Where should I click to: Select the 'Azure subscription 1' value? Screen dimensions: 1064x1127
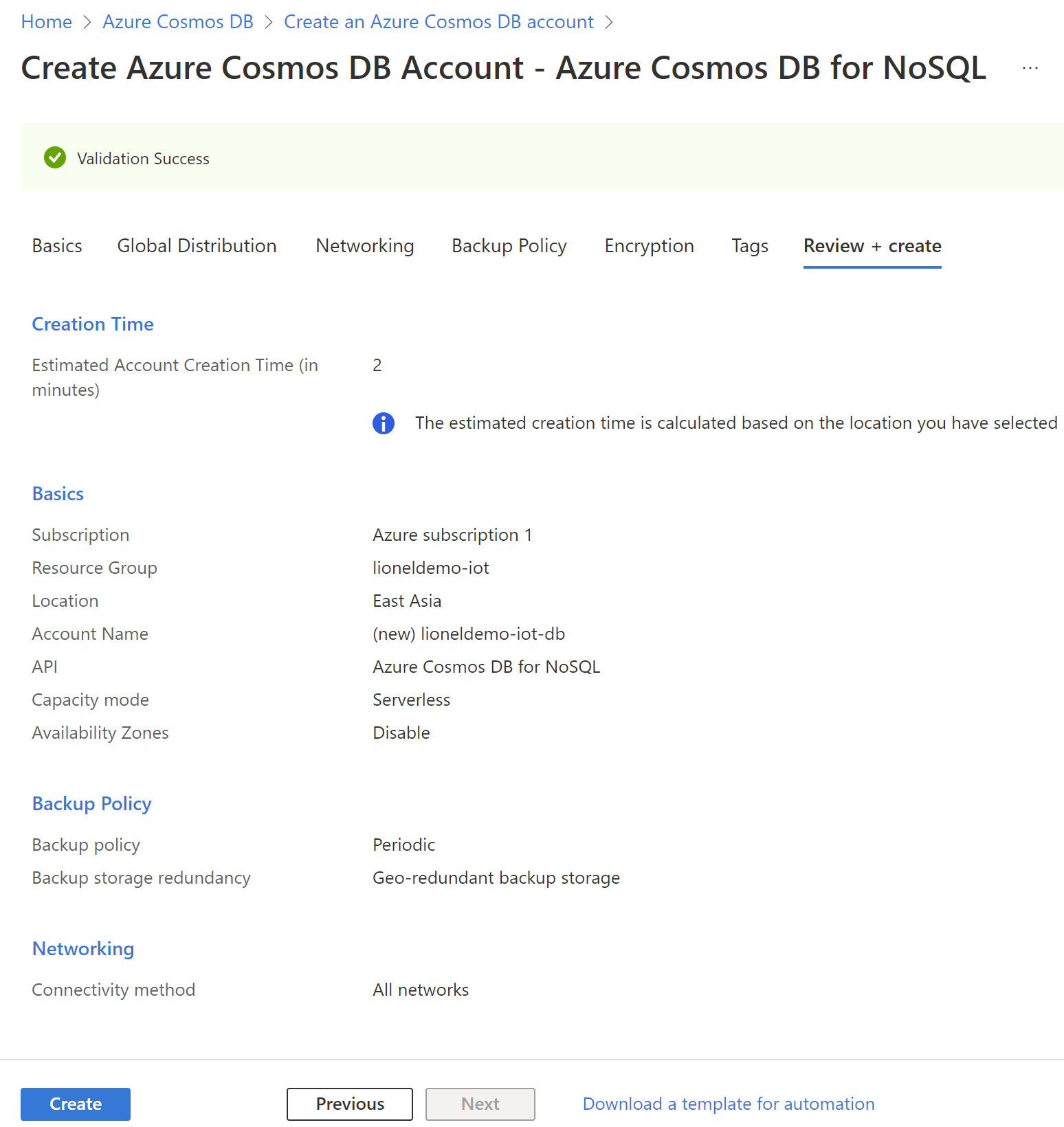452,535
